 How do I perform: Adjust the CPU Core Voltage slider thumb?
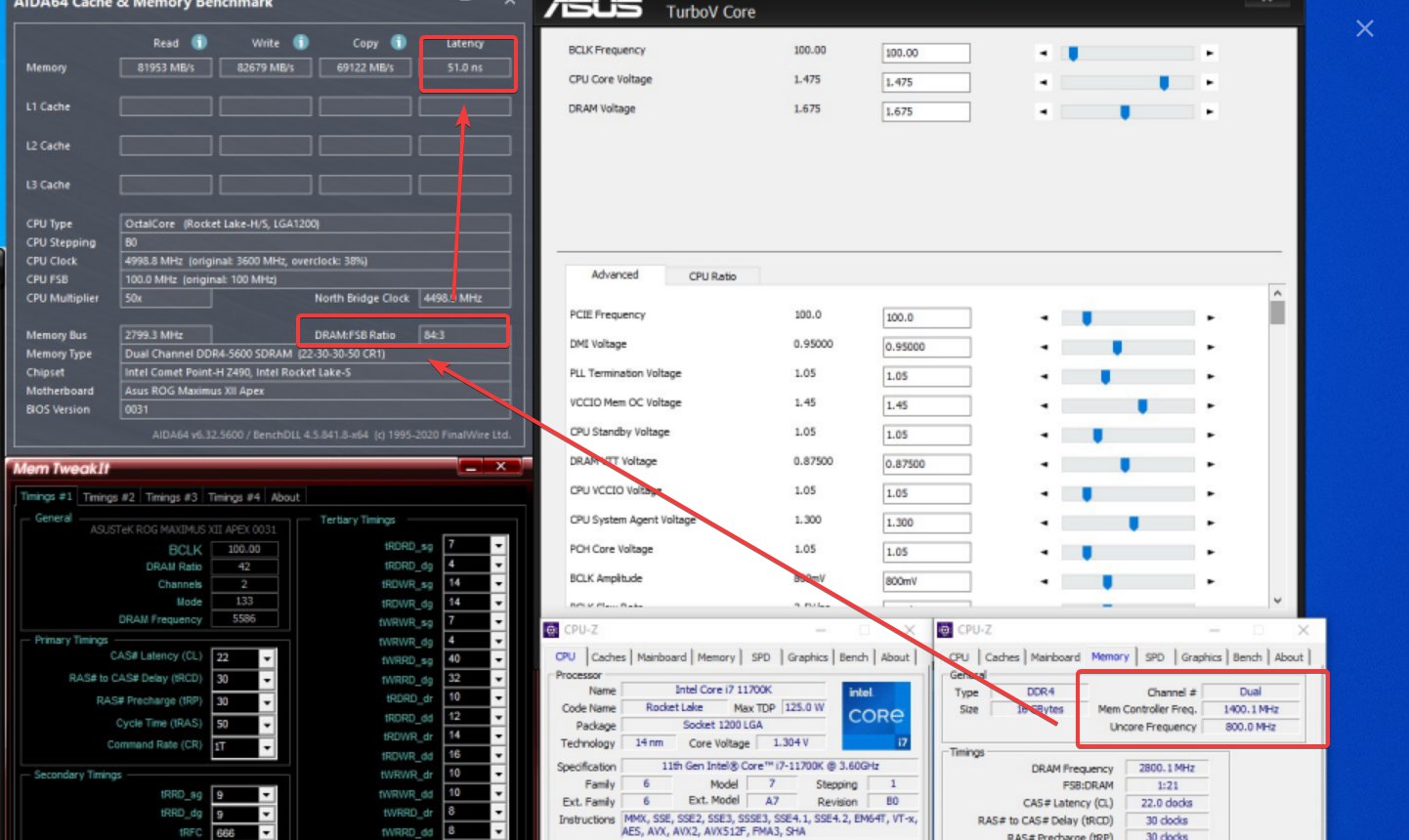coord(1164,83)
